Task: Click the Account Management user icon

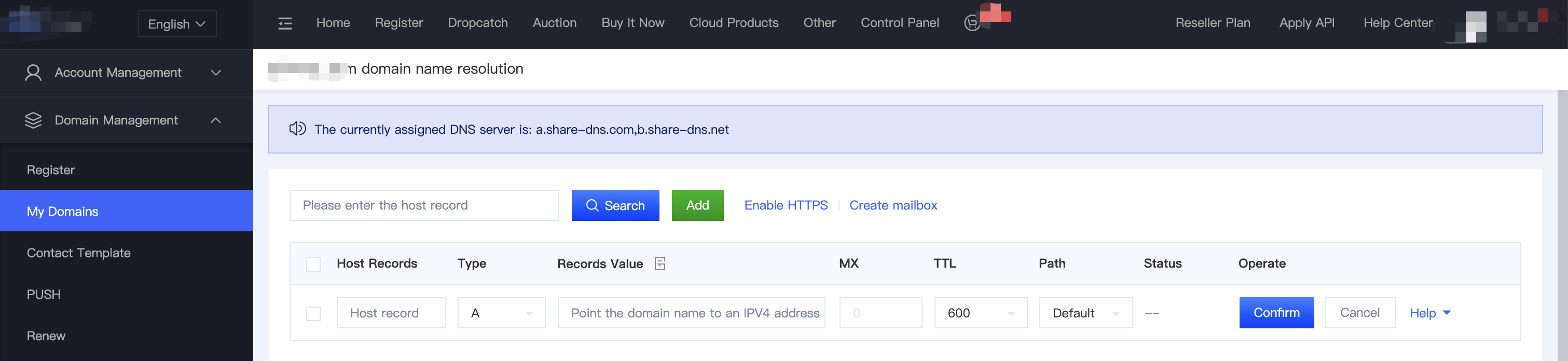Action: [33, 73]
